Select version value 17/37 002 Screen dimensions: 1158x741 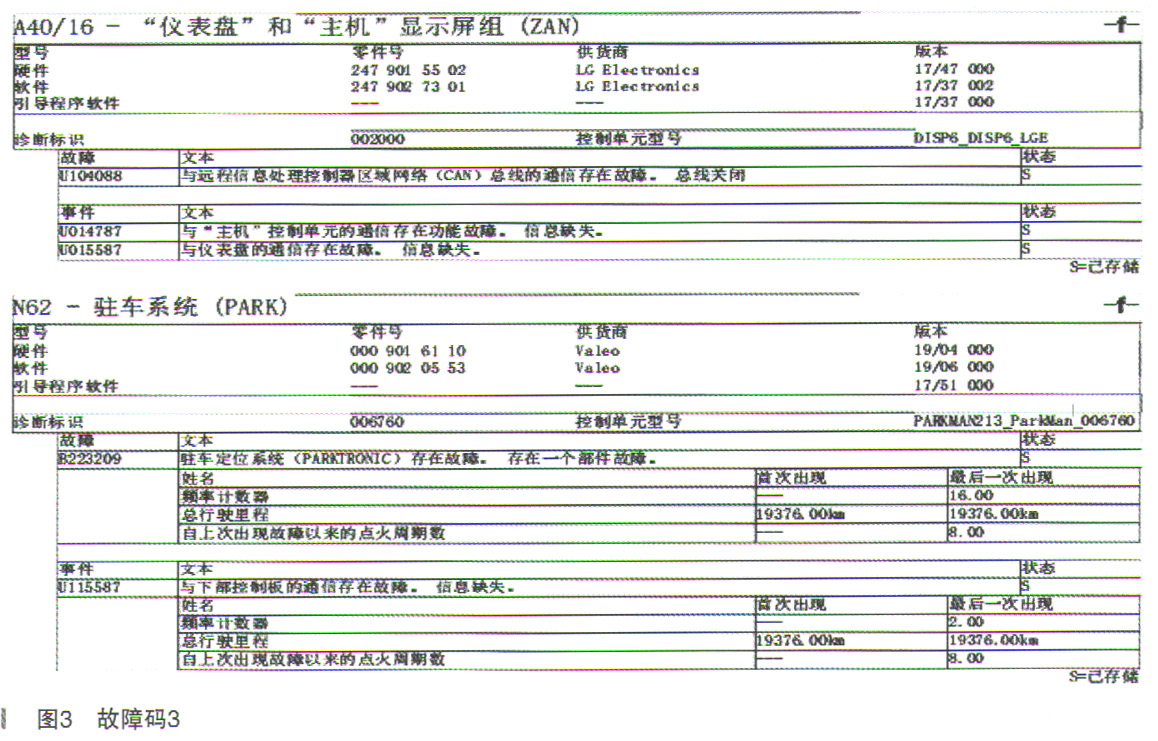(x=954, y=85)
